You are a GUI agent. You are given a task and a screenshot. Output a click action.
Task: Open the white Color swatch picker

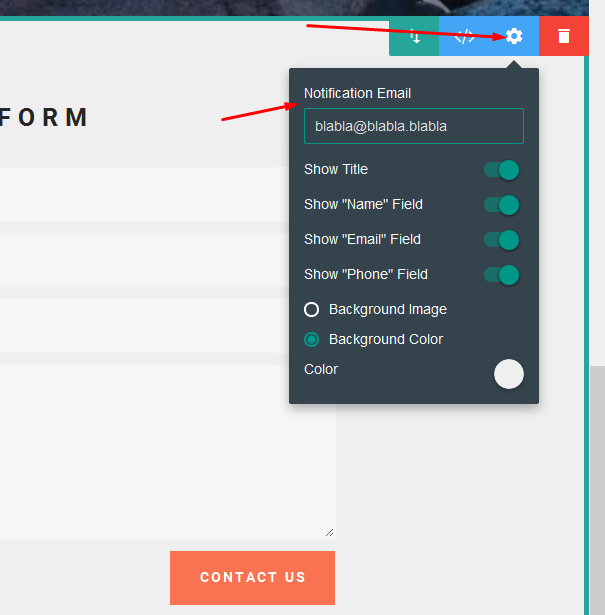coord(509,374)
